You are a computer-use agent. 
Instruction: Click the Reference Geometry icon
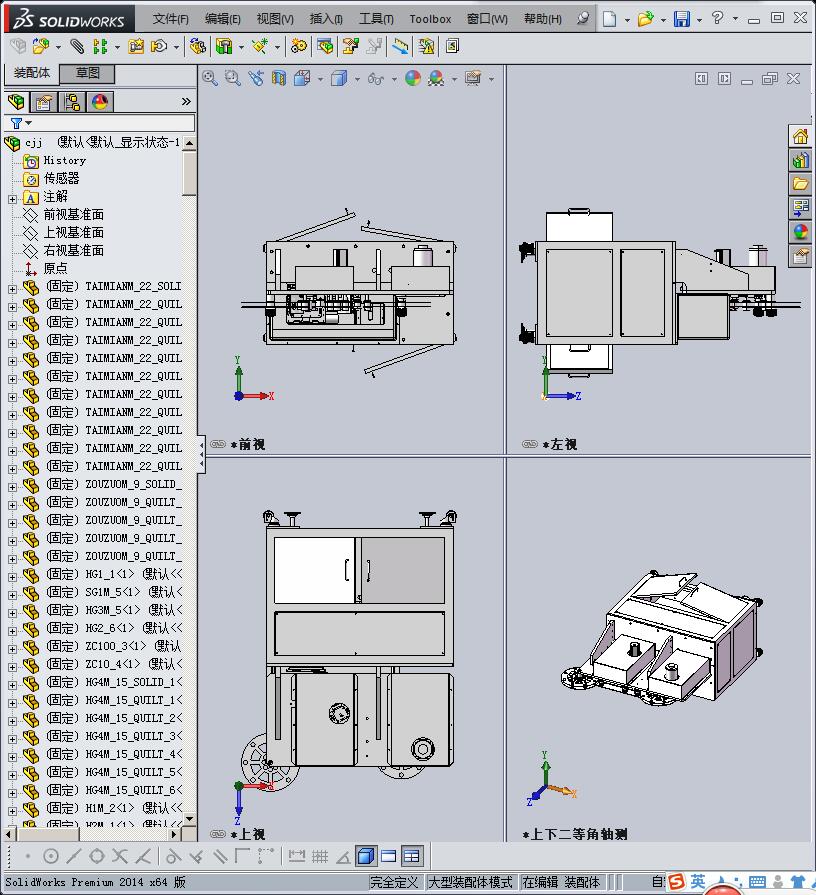pos(260,46)
